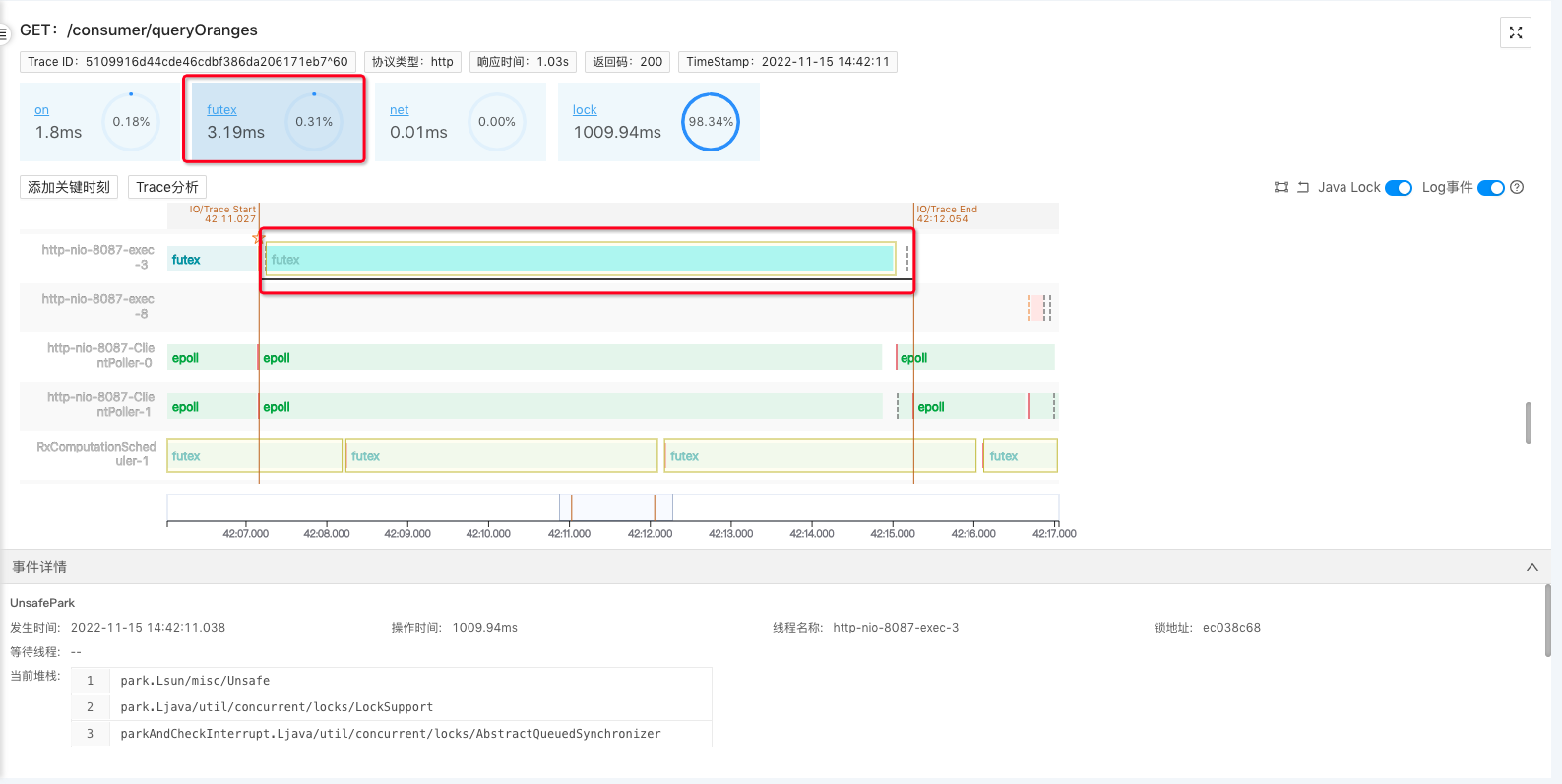Disable the Java Lock toggle
The width and height of the screenshot is (1562, 784).
(1398, 188)
